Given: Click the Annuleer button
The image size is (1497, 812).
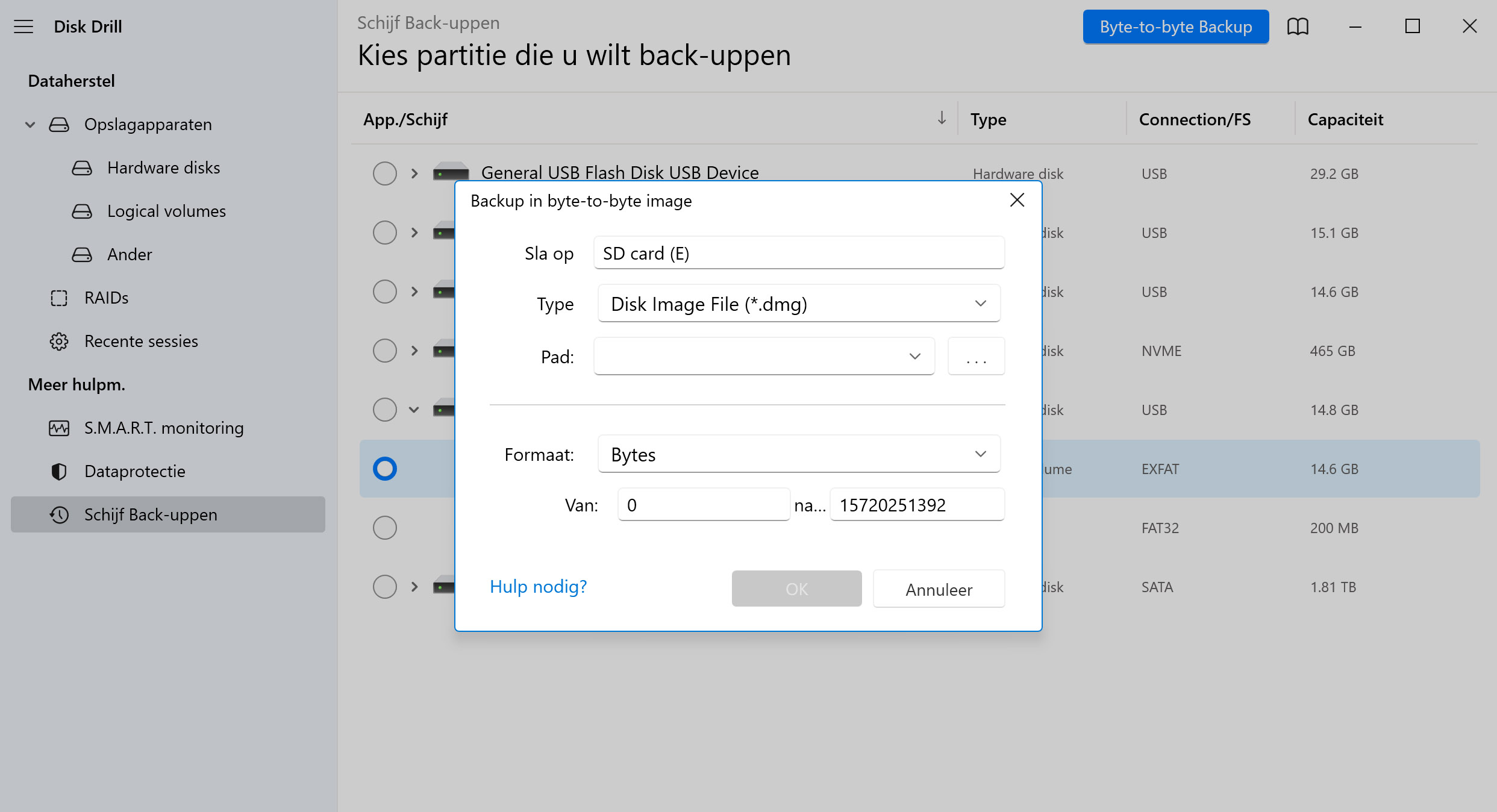Looking at the screenshot, I should 939,589.
